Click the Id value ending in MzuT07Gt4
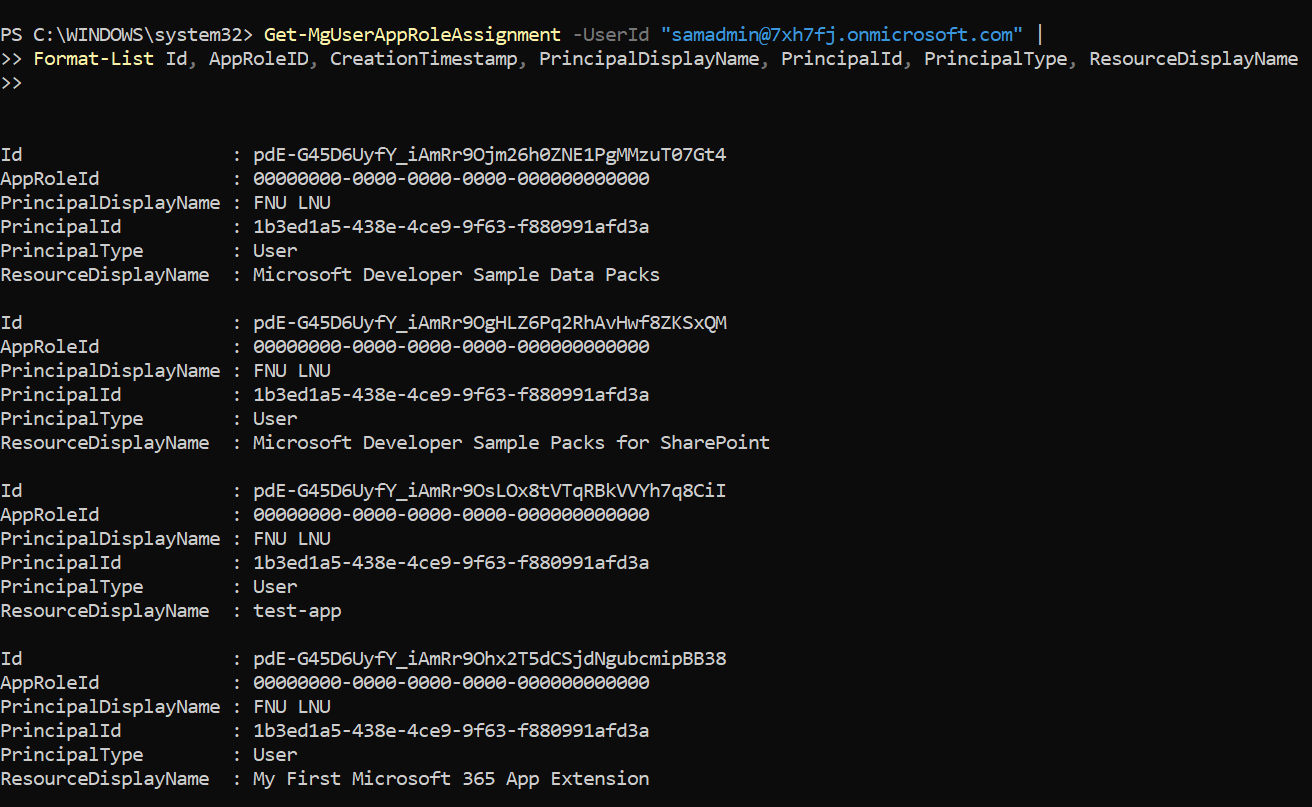1312x807 pixels. (490, 155)
